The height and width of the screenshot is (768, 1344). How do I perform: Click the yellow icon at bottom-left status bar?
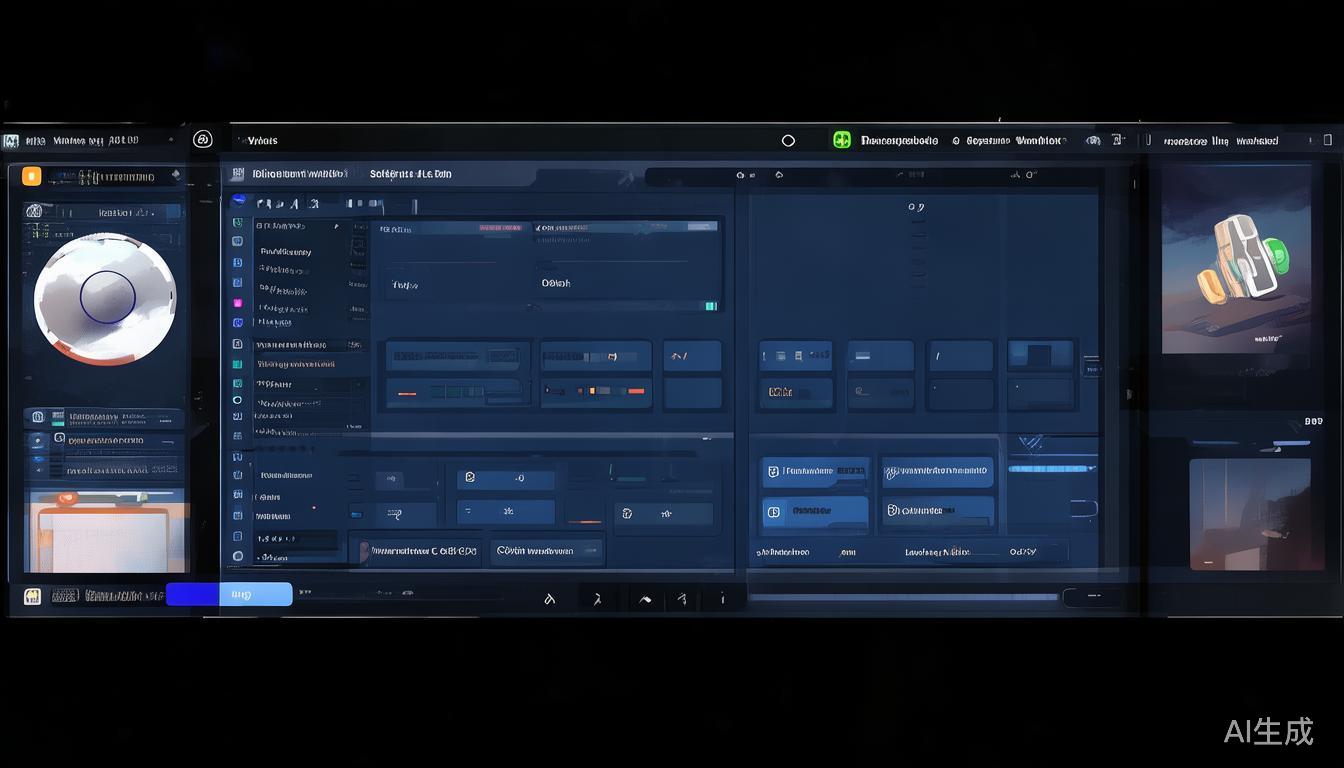click(32, 596)
